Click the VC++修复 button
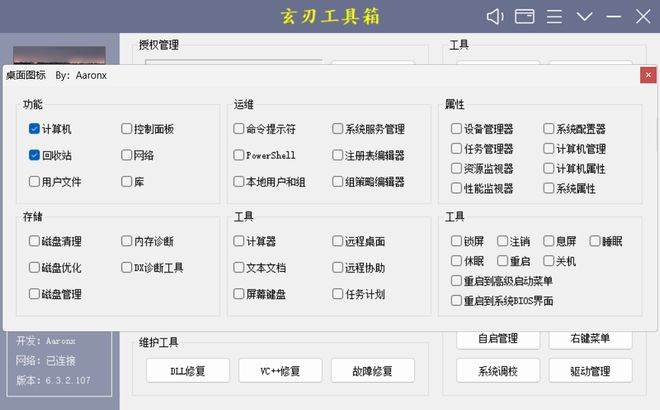660x410 pixels. coord(280,371)
